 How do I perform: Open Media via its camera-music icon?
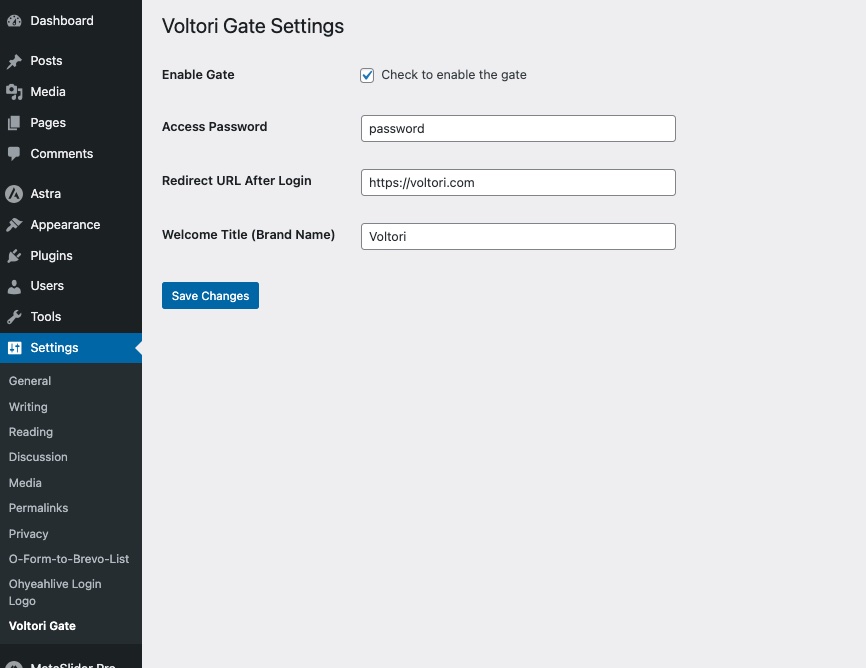pyautogui.click(x=14, y=92)
